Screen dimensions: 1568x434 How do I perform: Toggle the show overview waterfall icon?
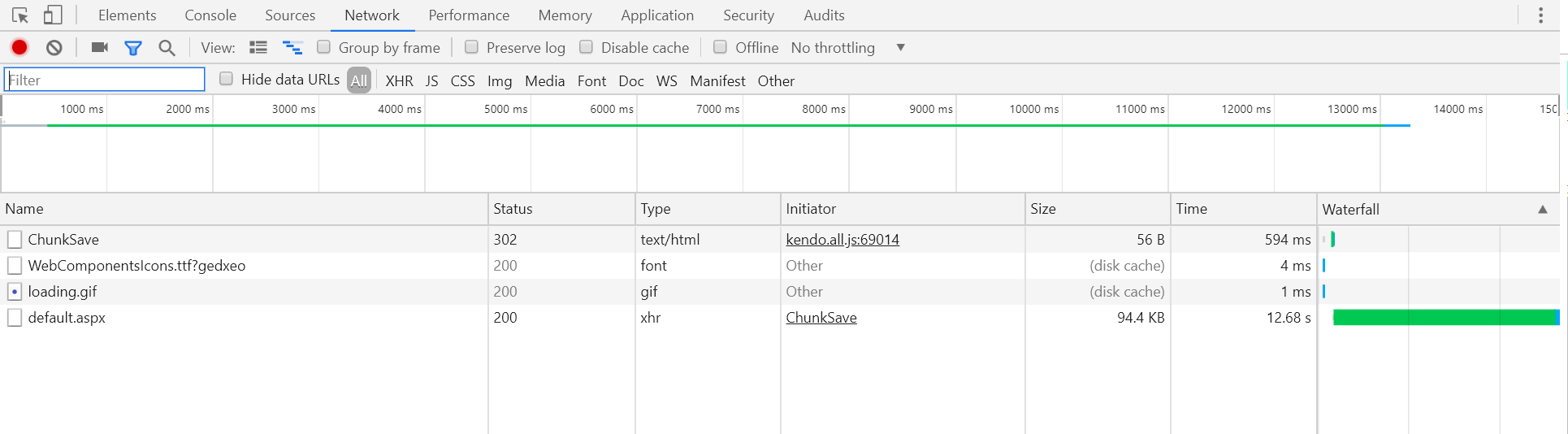pyautogui.click(x=292, y=48)
